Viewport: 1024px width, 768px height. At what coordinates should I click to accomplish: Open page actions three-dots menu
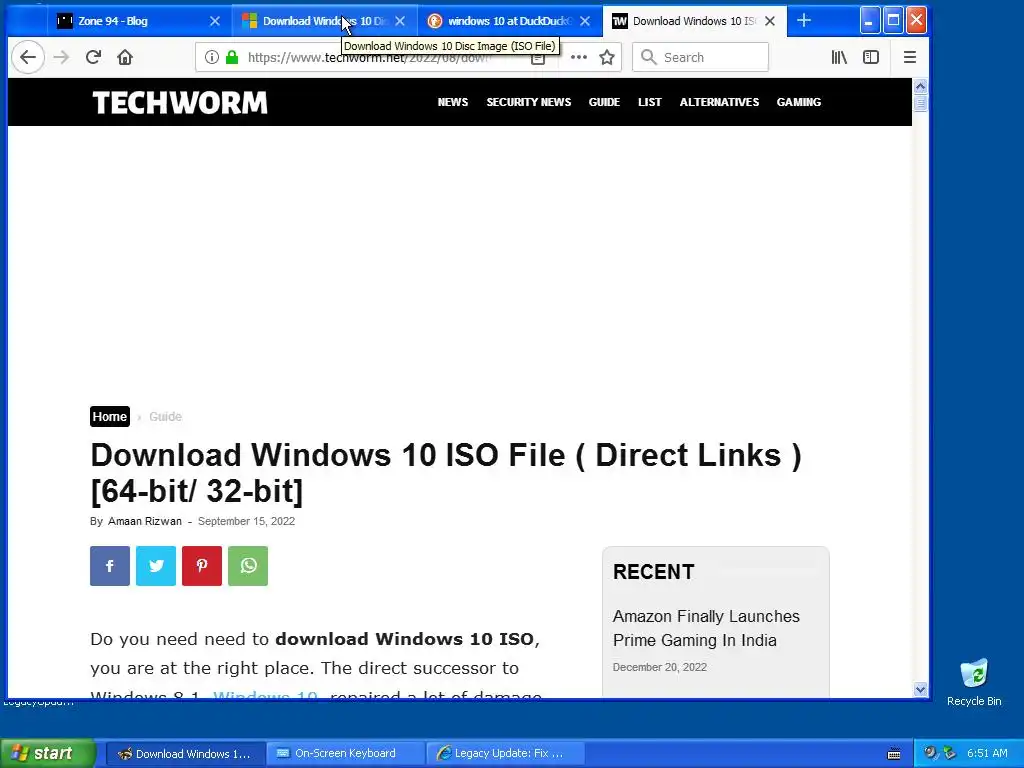tap(579, 57)
